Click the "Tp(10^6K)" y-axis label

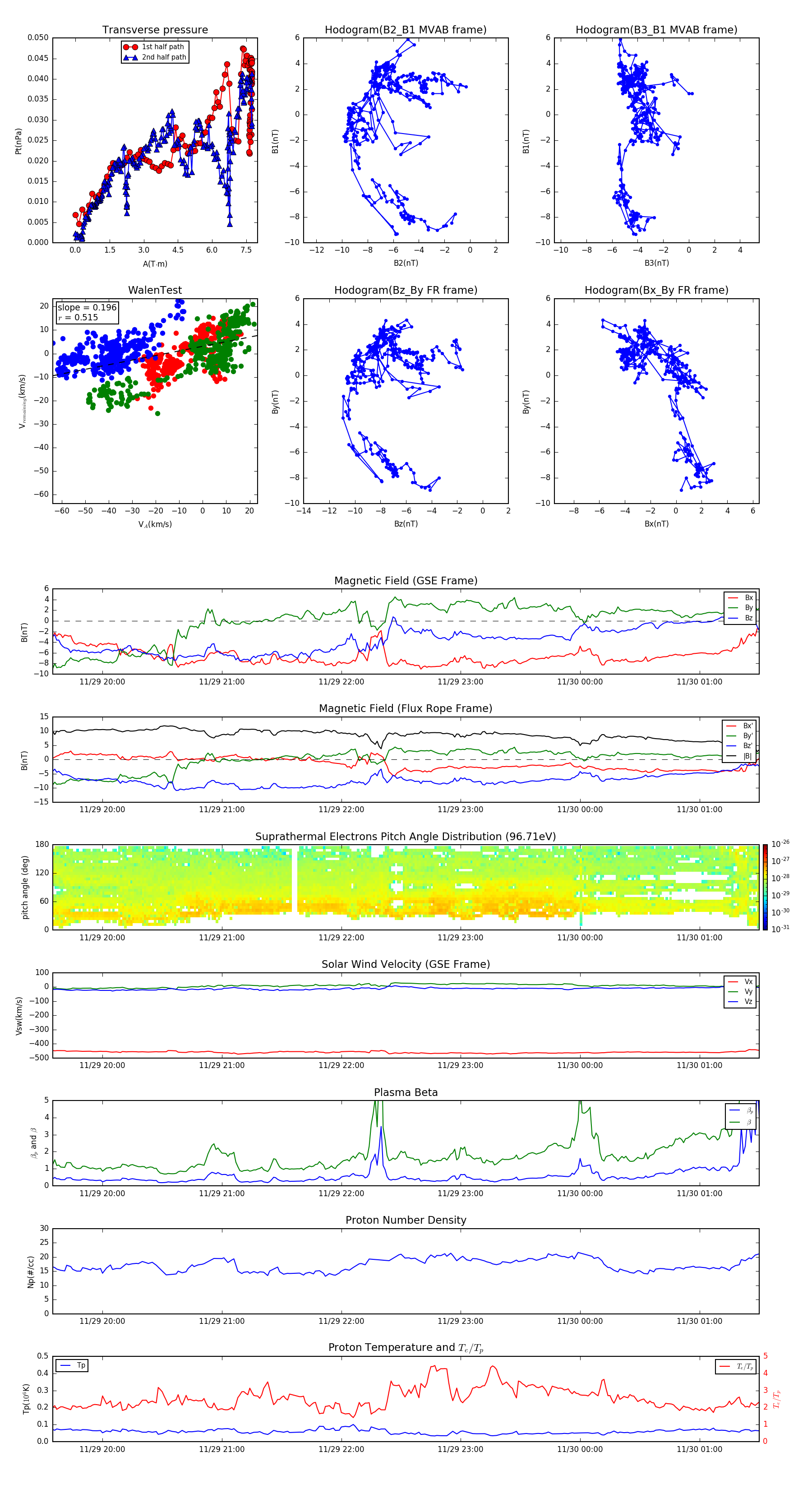point(26,1399)
